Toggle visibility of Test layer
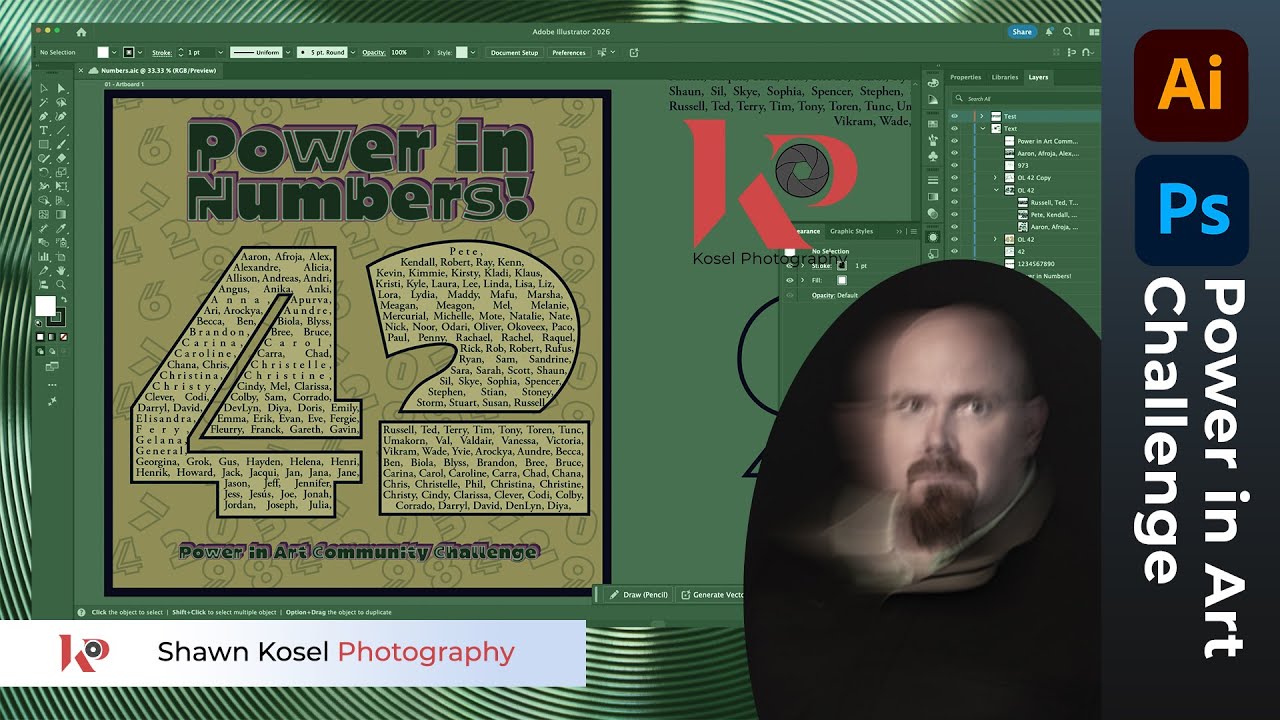This screenshot has width=1280, height=720. coord(954,116)
